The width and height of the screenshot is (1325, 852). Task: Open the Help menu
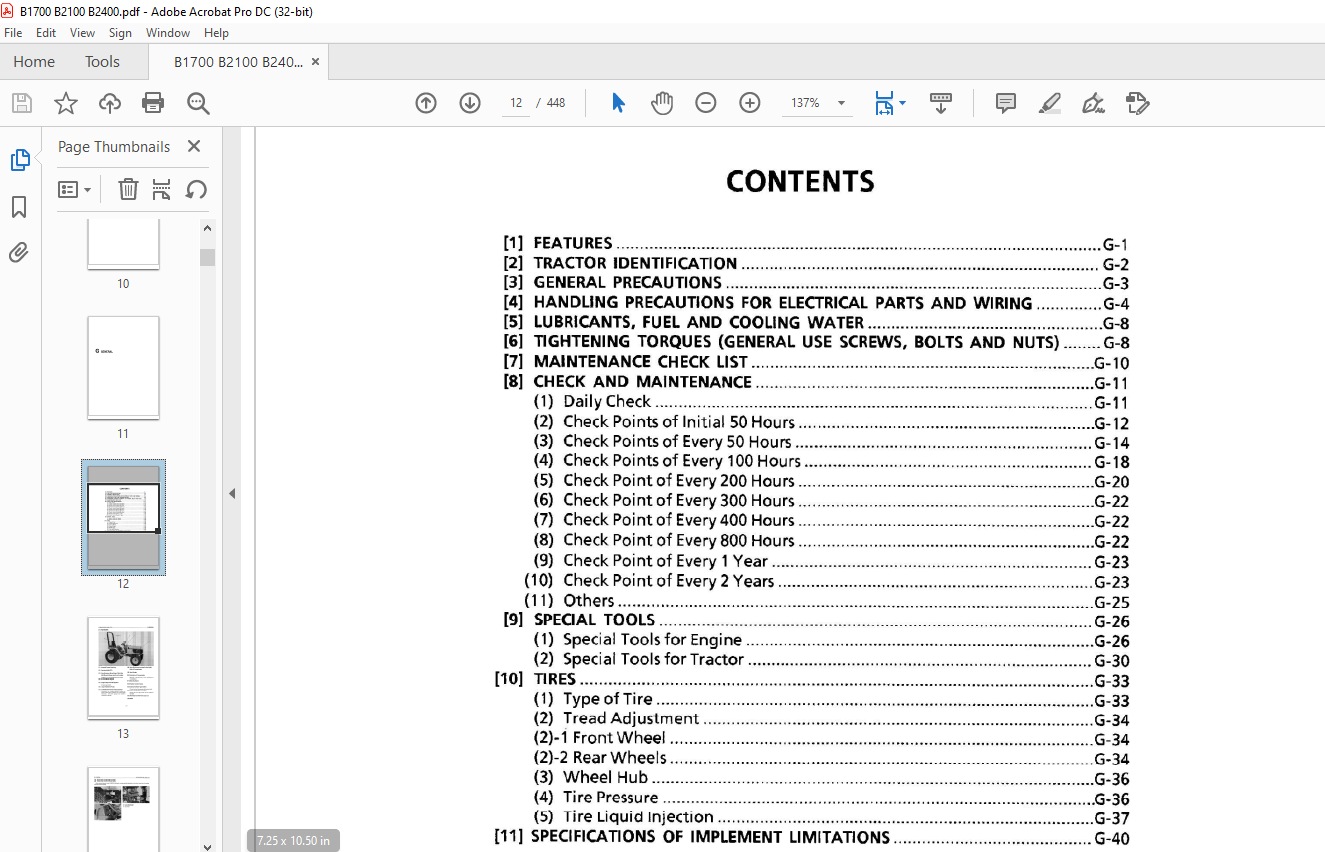point(216,33)
